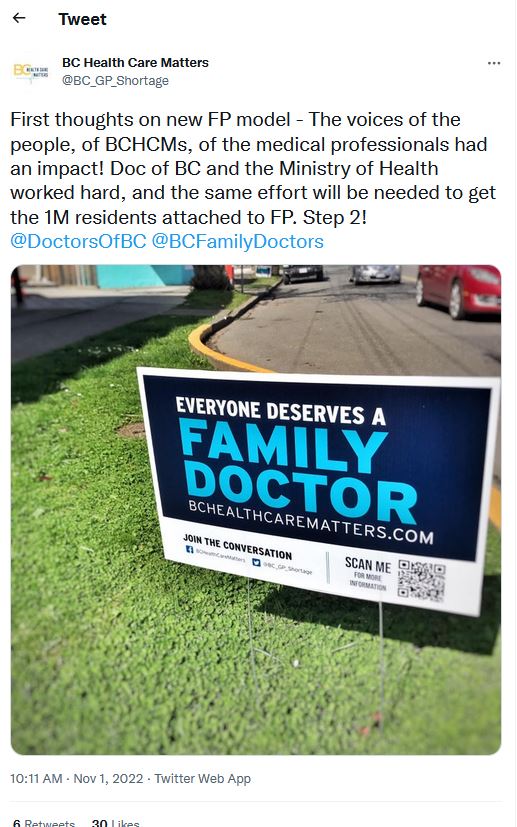Click the QR code on the sign
The image size is (517, 827).
(x=422, y=581)
